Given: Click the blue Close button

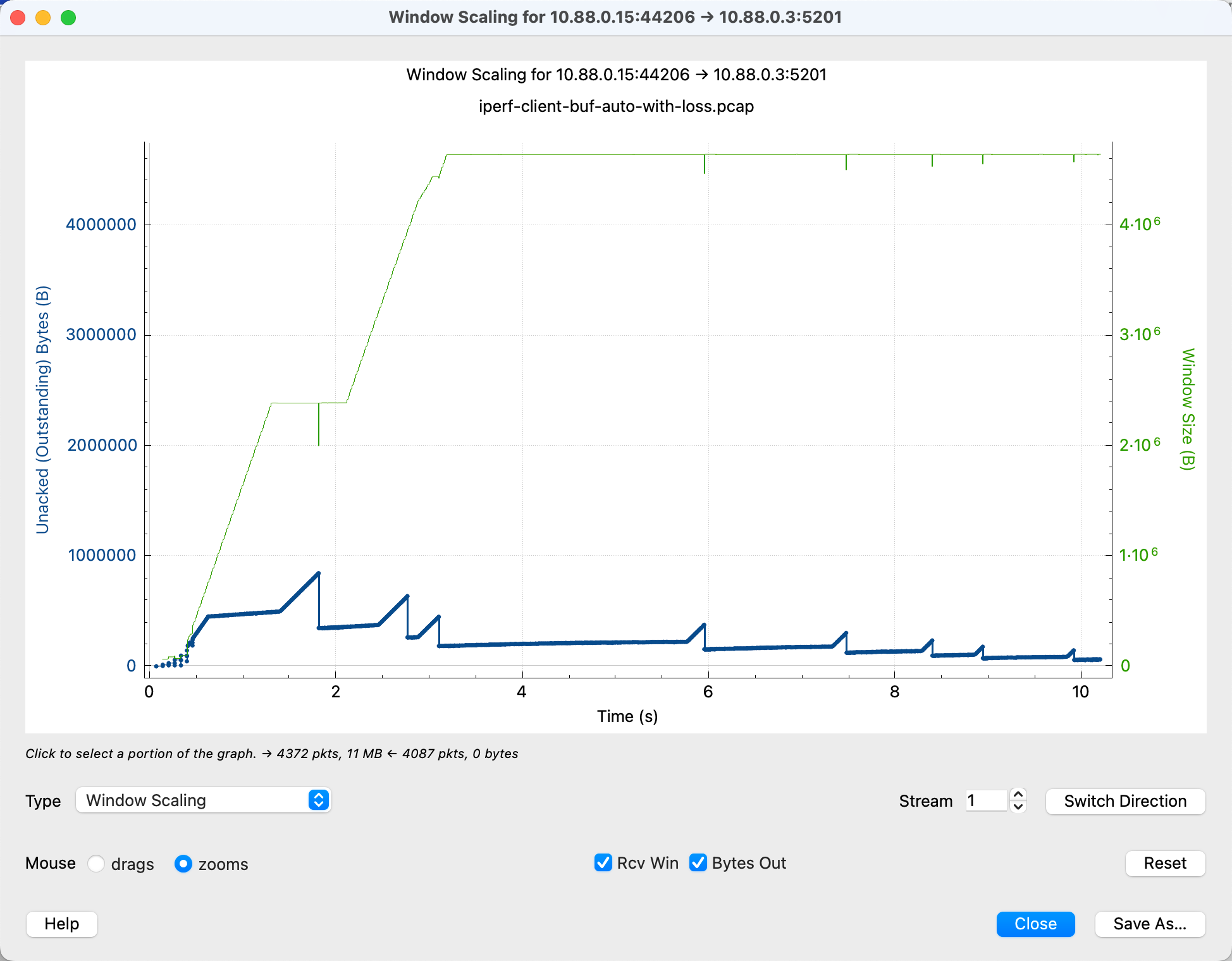Looking at the screenshot, I should point(1035,924).
